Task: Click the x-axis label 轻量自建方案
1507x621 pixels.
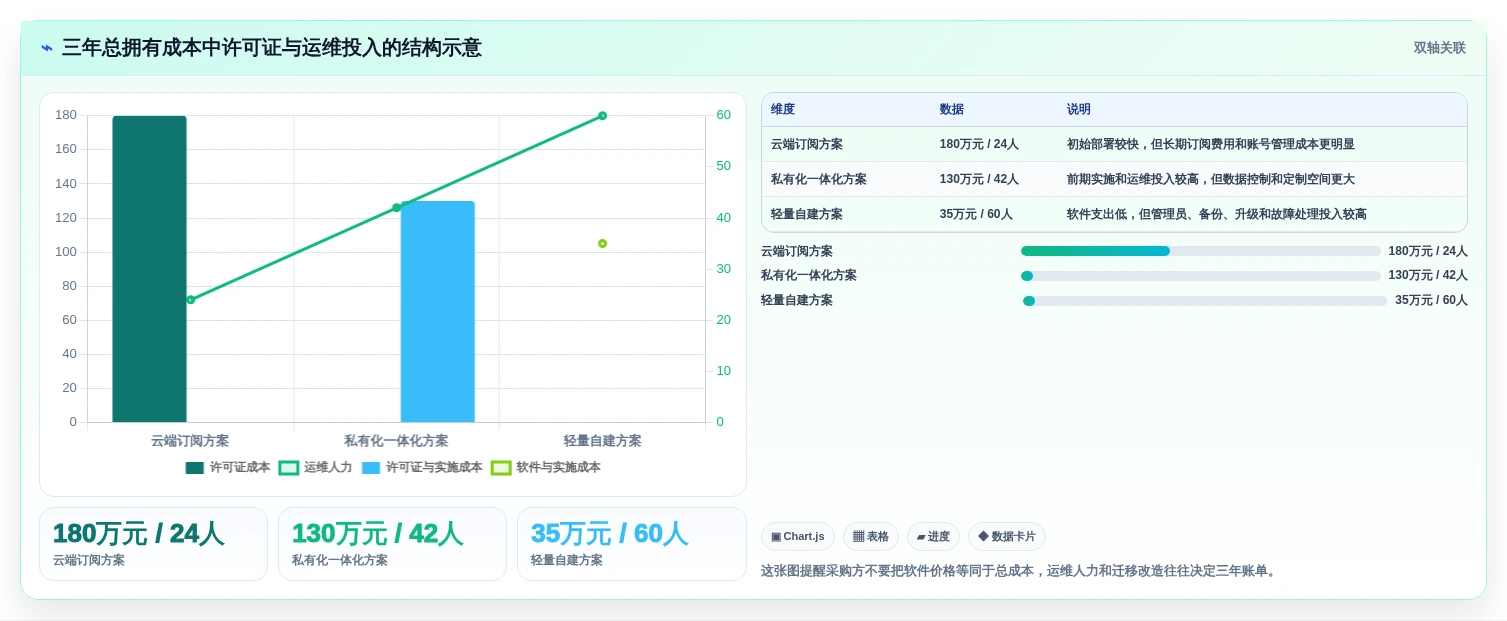Action: (x=602, y=441)
